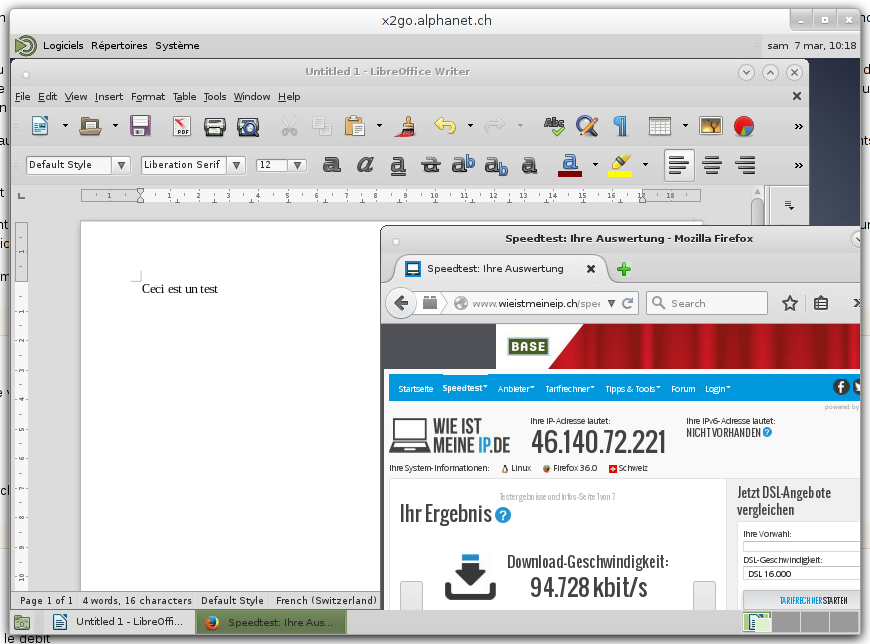The width and height of the screenshot is (870, 644).
Task: Open the Logiciels desktop menu
Action: (63, 45)
